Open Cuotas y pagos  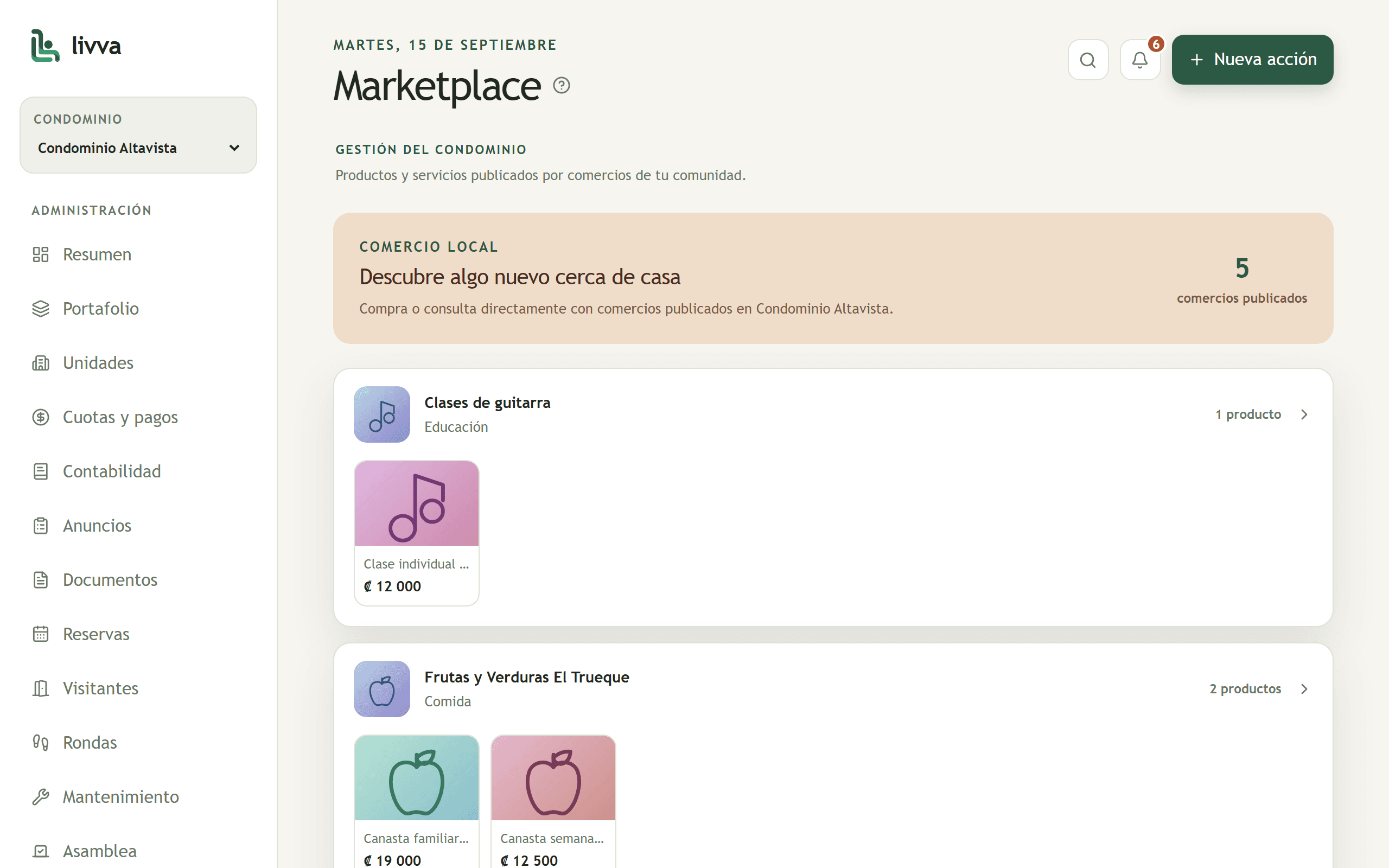point(138,417)
